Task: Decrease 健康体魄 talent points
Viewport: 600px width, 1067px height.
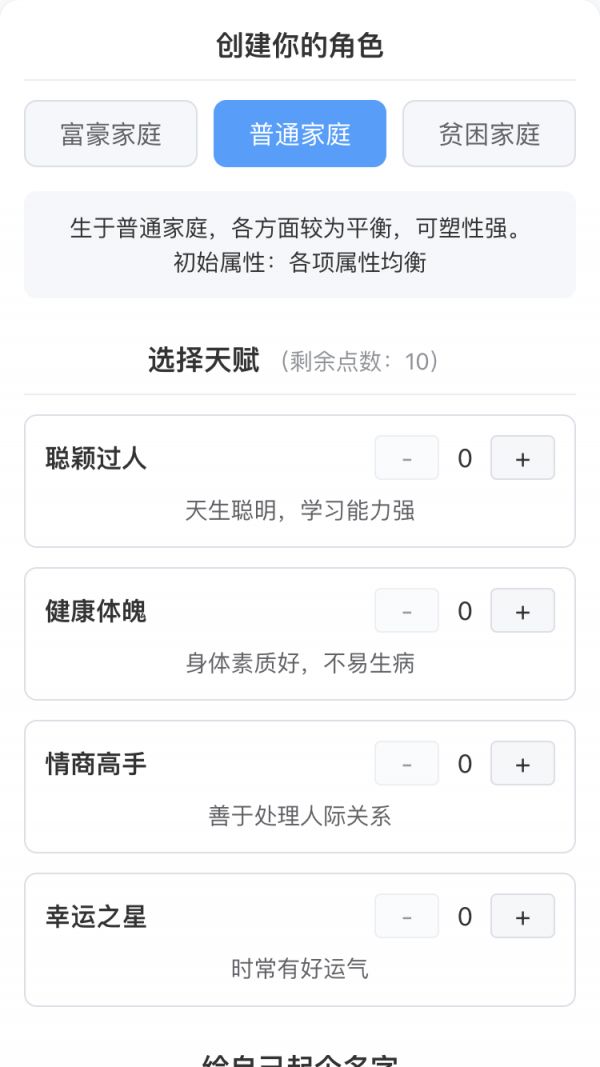Action: 406,610
